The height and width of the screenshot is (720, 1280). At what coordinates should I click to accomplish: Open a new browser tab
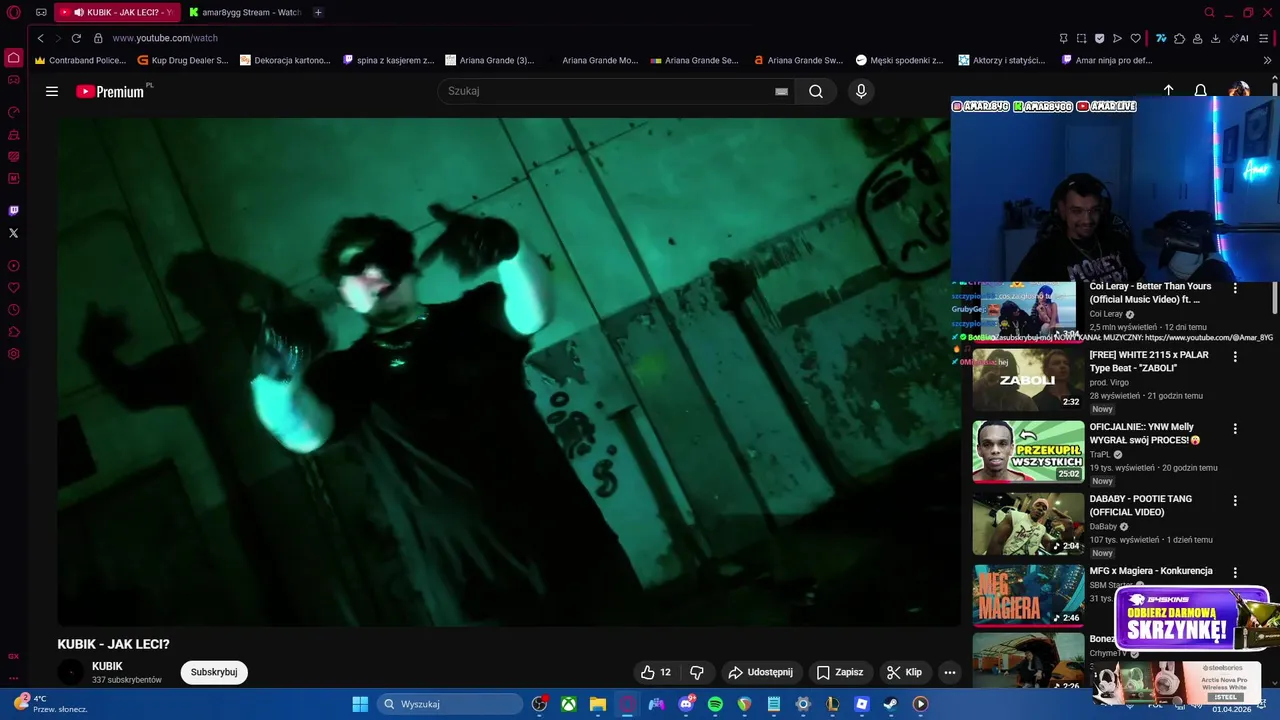318,12
